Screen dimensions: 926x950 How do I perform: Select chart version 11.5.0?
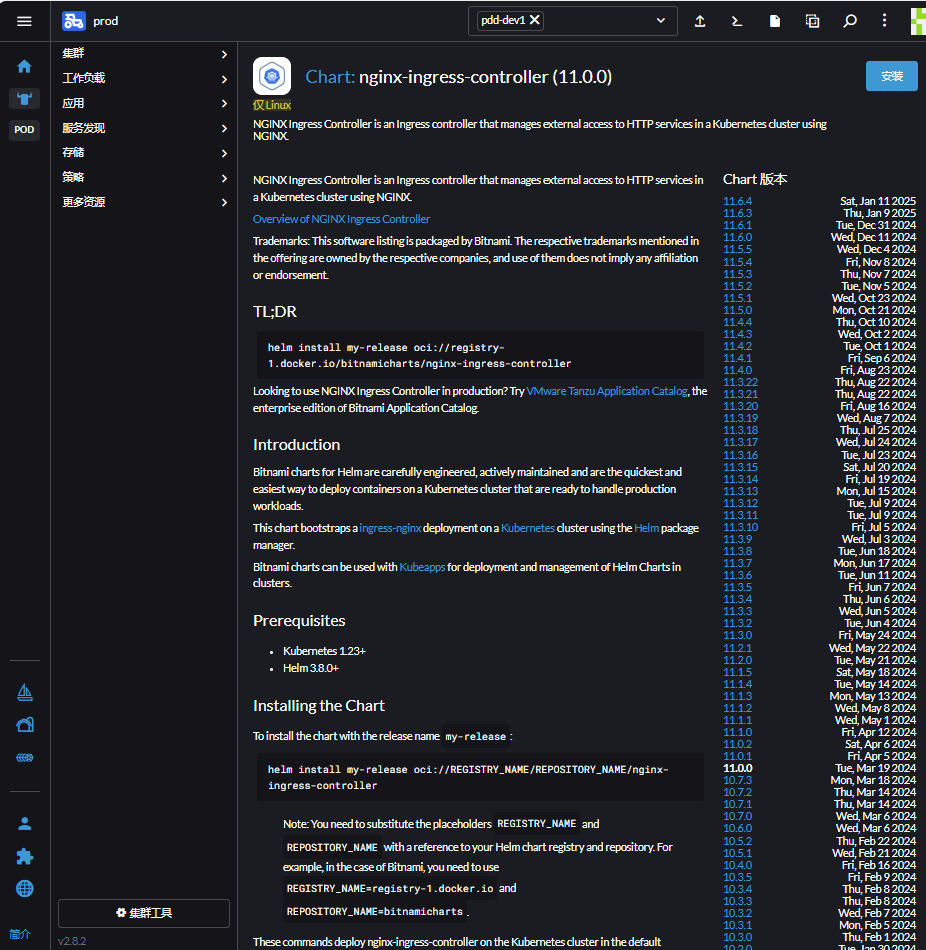click(738, 310)
